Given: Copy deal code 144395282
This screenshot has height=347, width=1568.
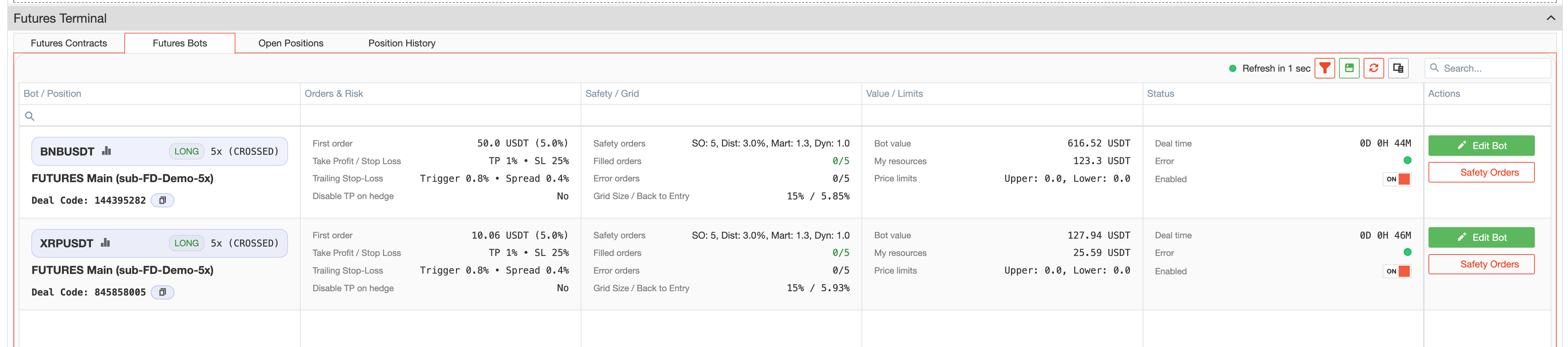Looking at the screenshot, I should tap(163, 200).
